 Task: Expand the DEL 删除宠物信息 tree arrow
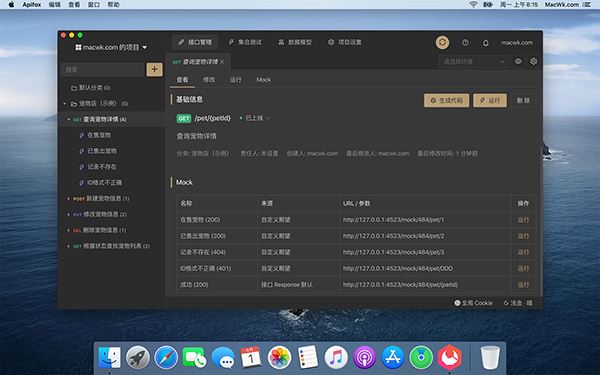(x=68, y=230)
